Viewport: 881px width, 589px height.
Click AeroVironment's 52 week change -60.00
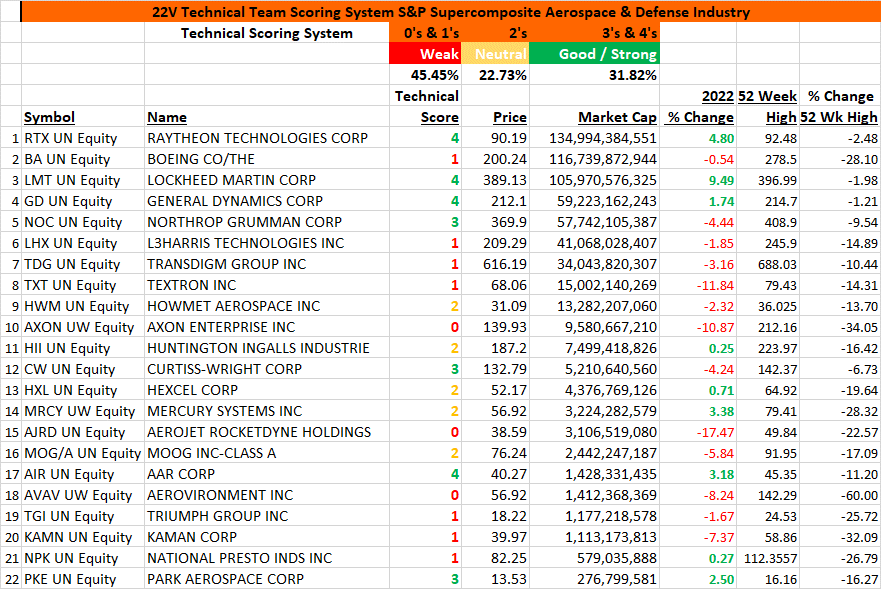tap(840, 495)
